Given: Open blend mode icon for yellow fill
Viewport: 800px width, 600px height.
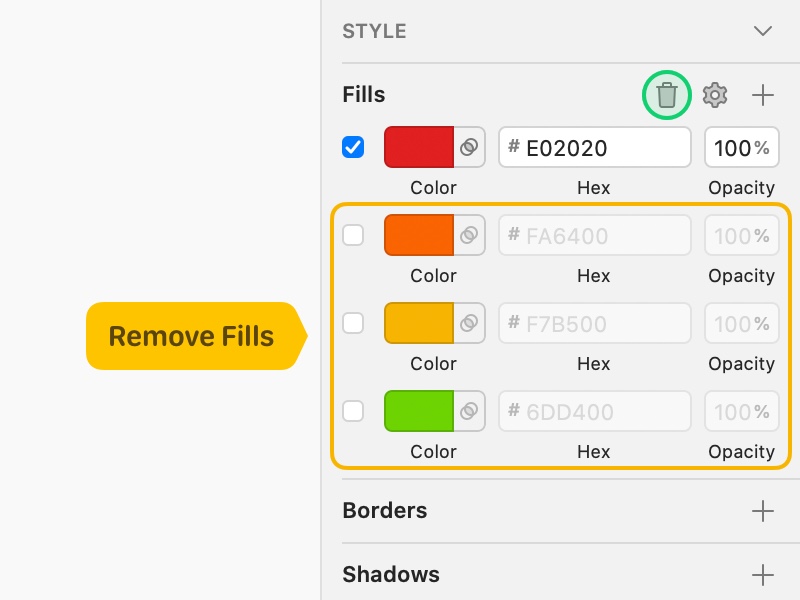Looking at the screenshot, I should [x=469, y=323].
